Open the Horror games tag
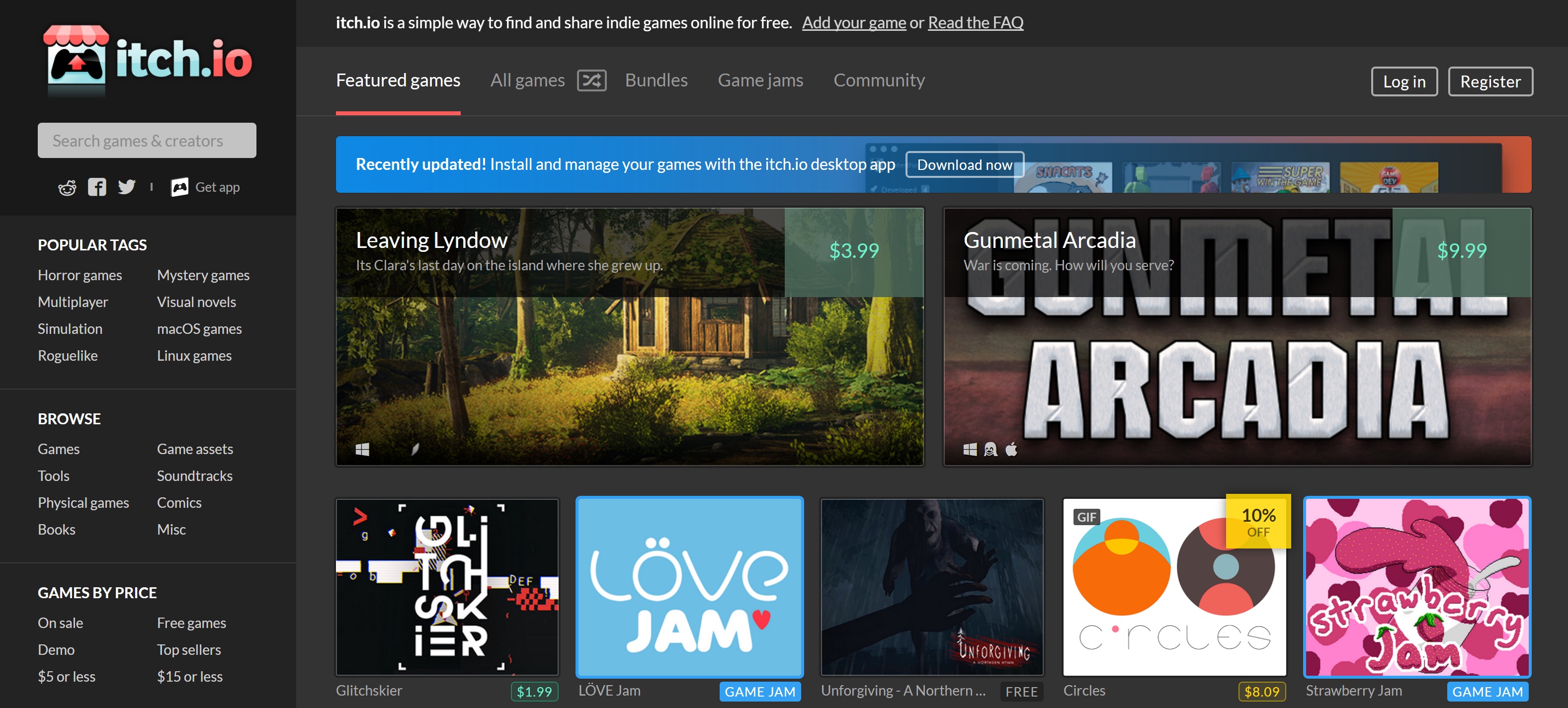1568x708 pixels. [80, 275]
